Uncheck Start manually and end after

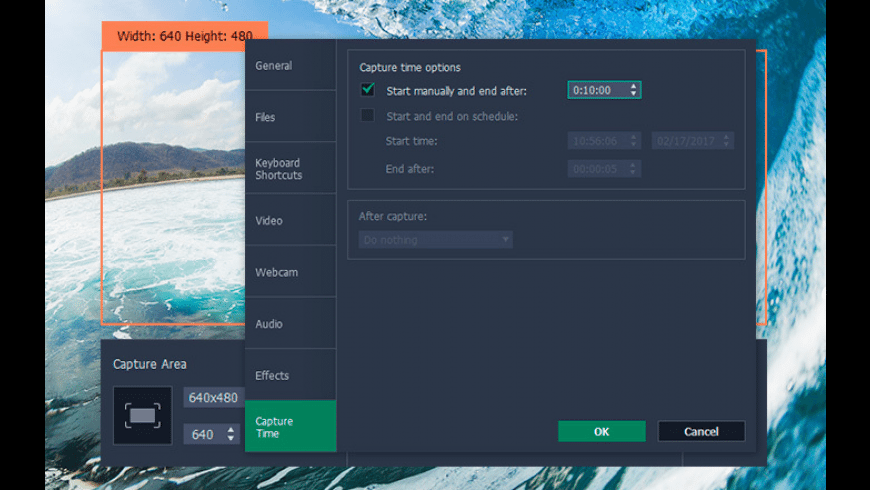point(367,90)
